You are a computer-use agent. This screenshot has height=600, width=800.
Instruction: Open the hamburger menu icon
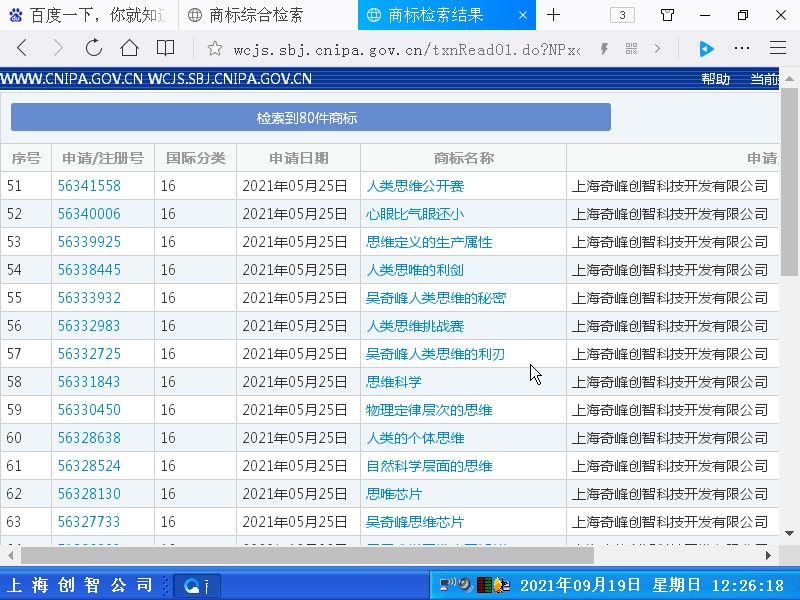[x=777, y=48]
